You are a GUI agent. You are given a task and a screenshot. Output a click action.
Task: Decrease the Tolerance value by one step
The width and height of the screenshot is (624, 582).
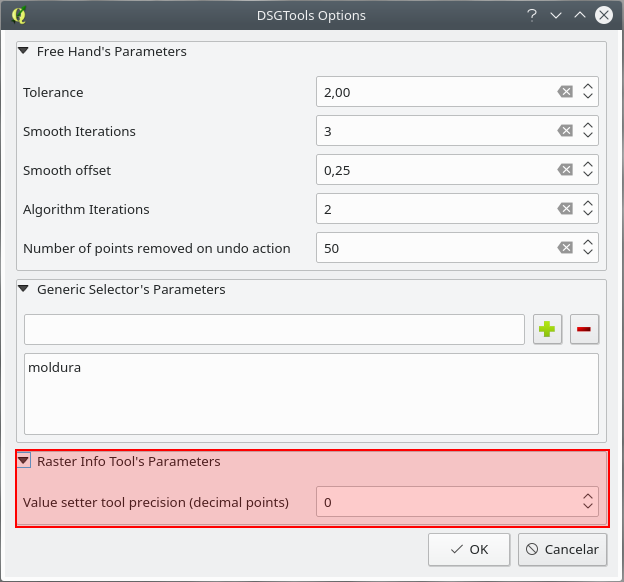(x=588, y=97)
